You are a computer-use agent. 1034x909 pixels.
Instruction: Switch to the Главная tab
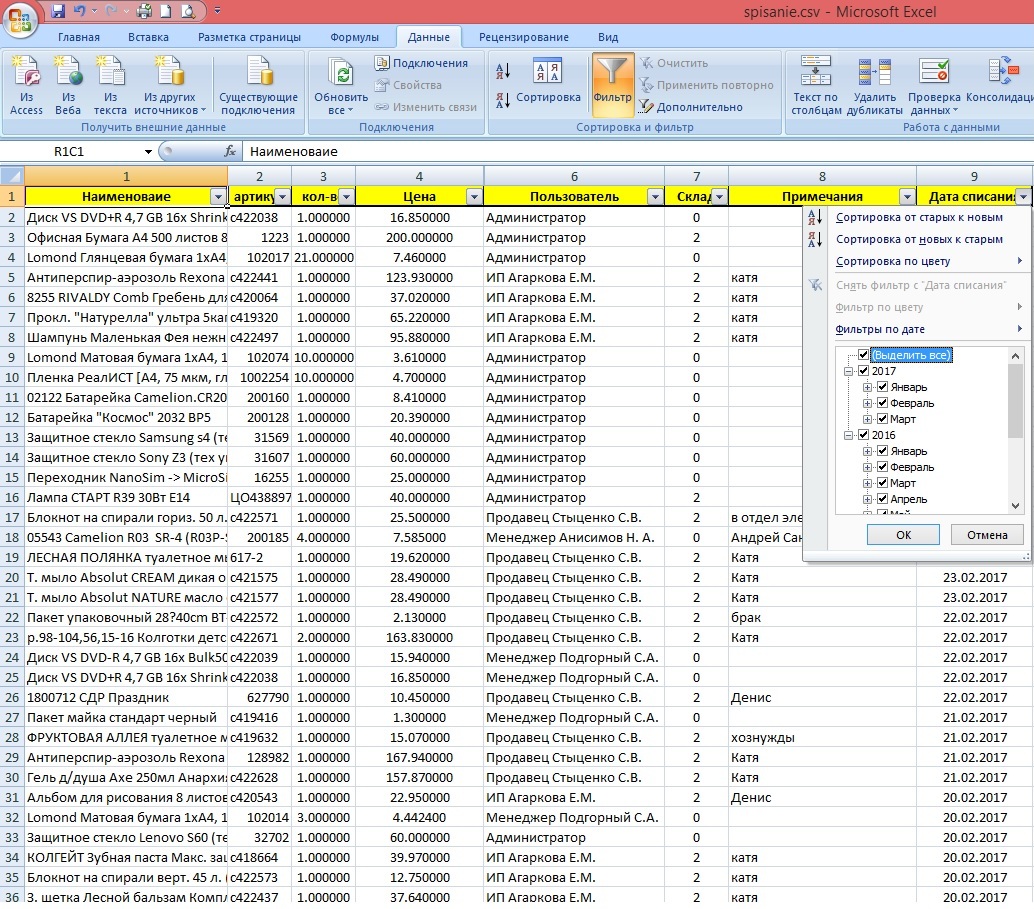[x=78, y=37]
